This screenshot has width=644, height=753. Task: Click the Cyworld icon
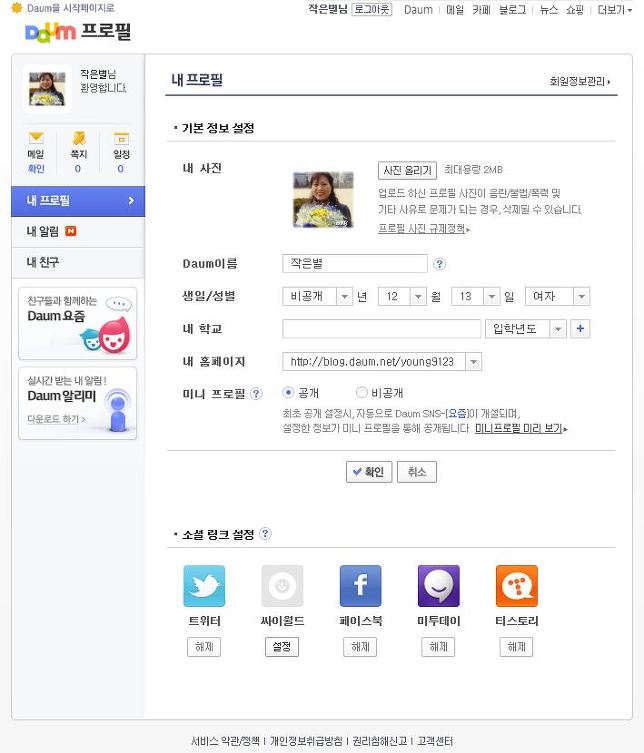click(x=282, y=586)
